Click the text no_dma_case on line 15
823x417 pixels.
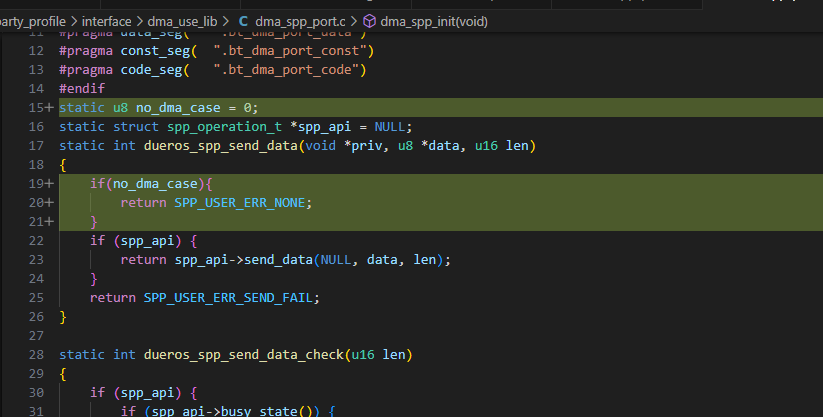178,108
